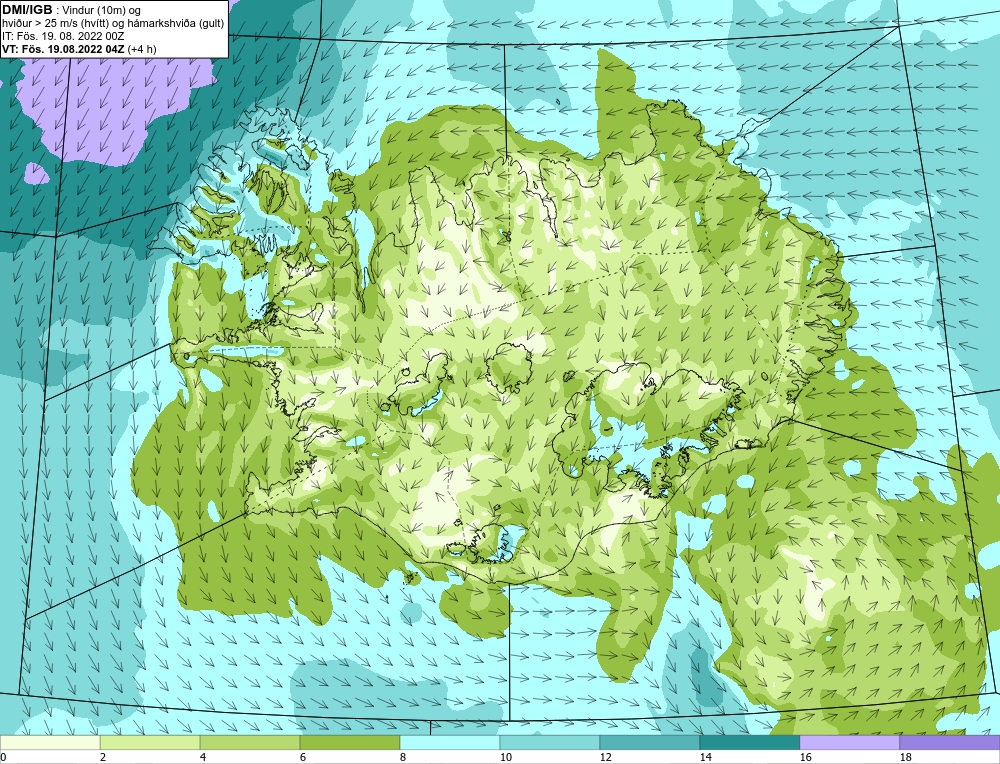Click the "(+4 h)" forecast offset text
Screen dimensions: 1000x764
[x=142, y=48]
